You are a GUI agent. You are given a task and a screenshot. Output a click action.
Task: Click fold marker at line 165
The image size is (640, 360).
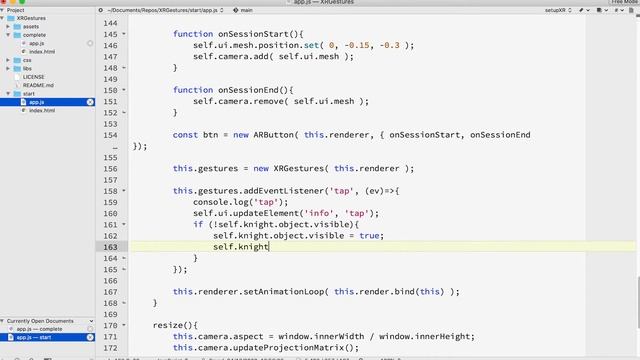(x=124, y=269)
